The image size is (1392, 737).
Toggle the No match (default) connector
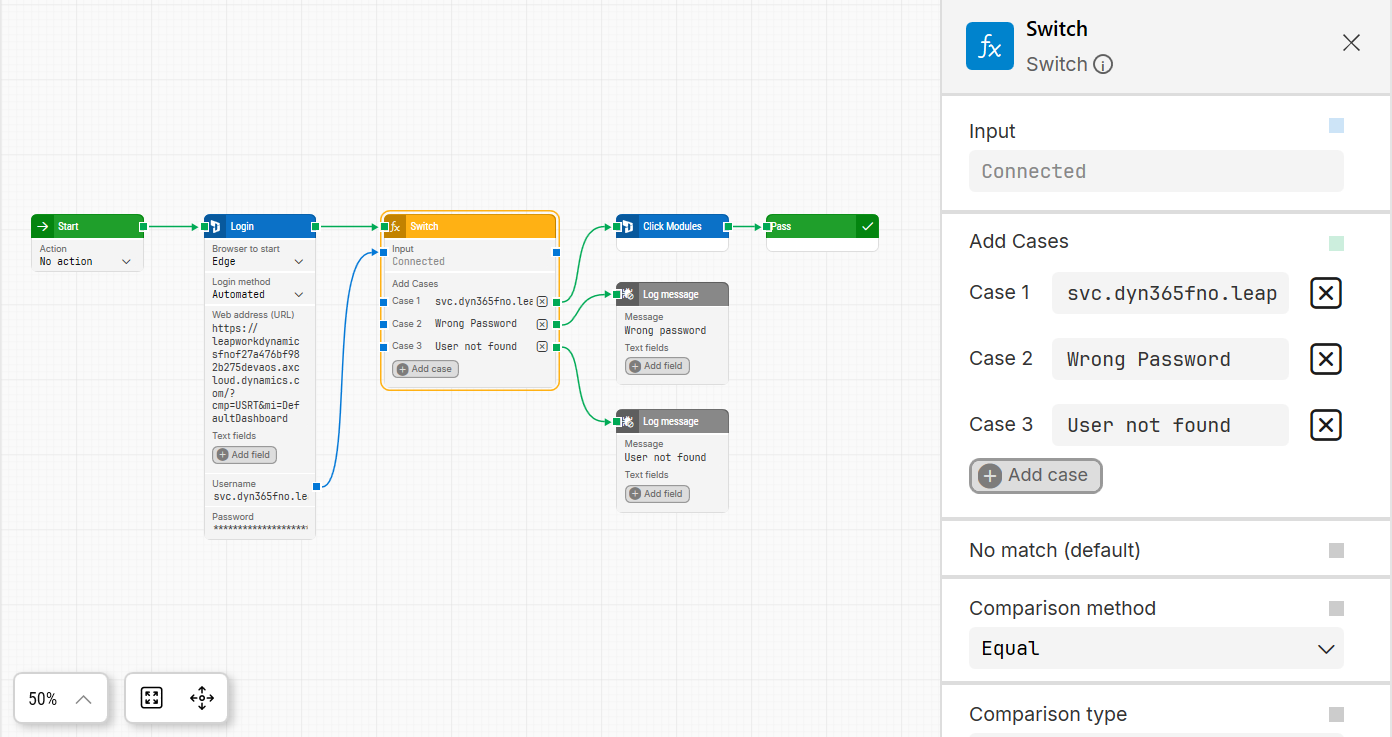[1336, 551]
